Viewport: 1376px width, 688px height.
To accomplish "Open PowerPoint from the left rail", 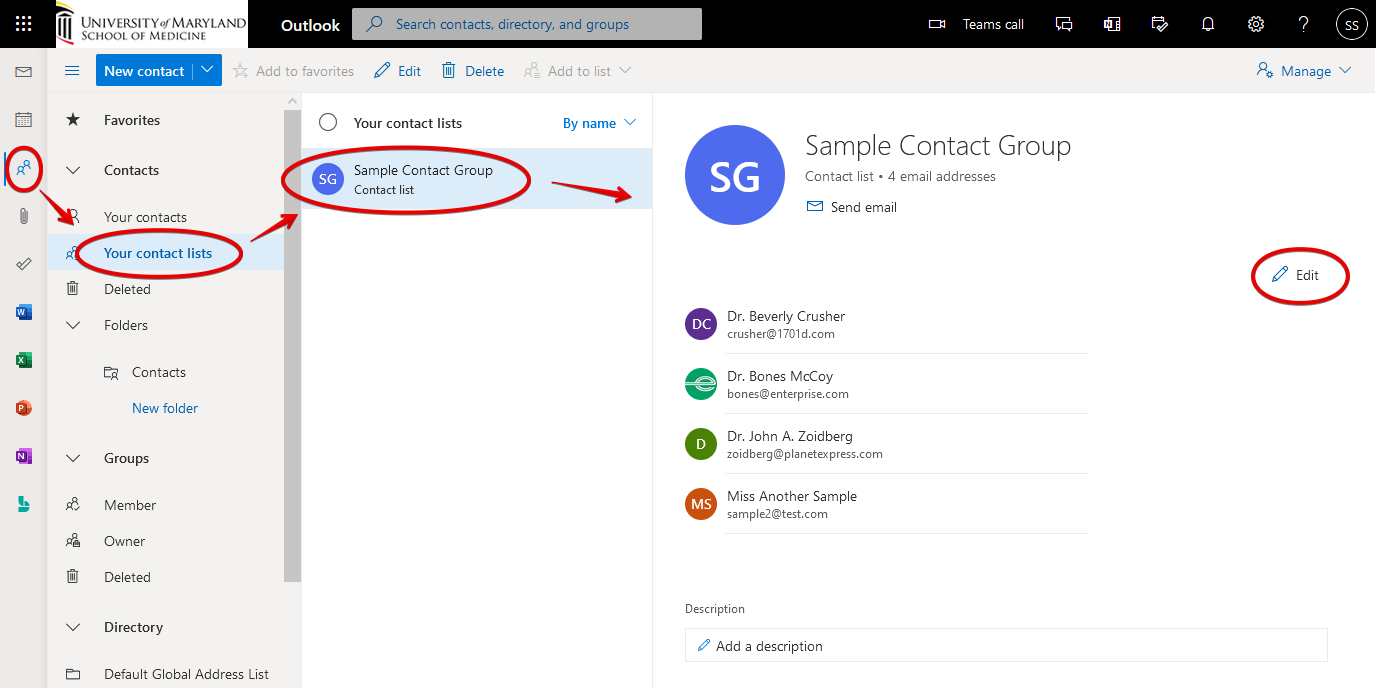I will point(24,408).
